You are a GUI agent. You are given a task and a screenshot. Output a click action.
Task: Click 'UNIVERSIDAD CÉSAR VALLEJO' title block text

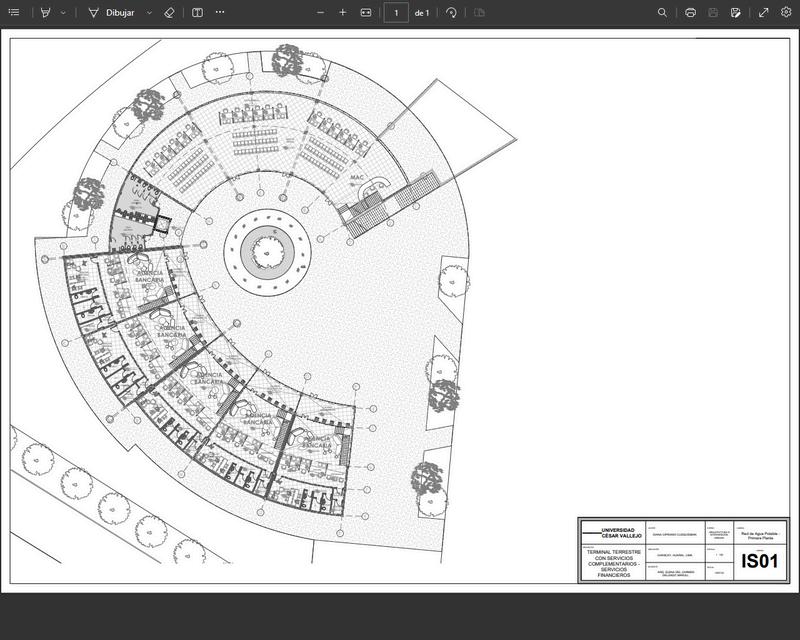pyautogui.click(x=621, y=533)
